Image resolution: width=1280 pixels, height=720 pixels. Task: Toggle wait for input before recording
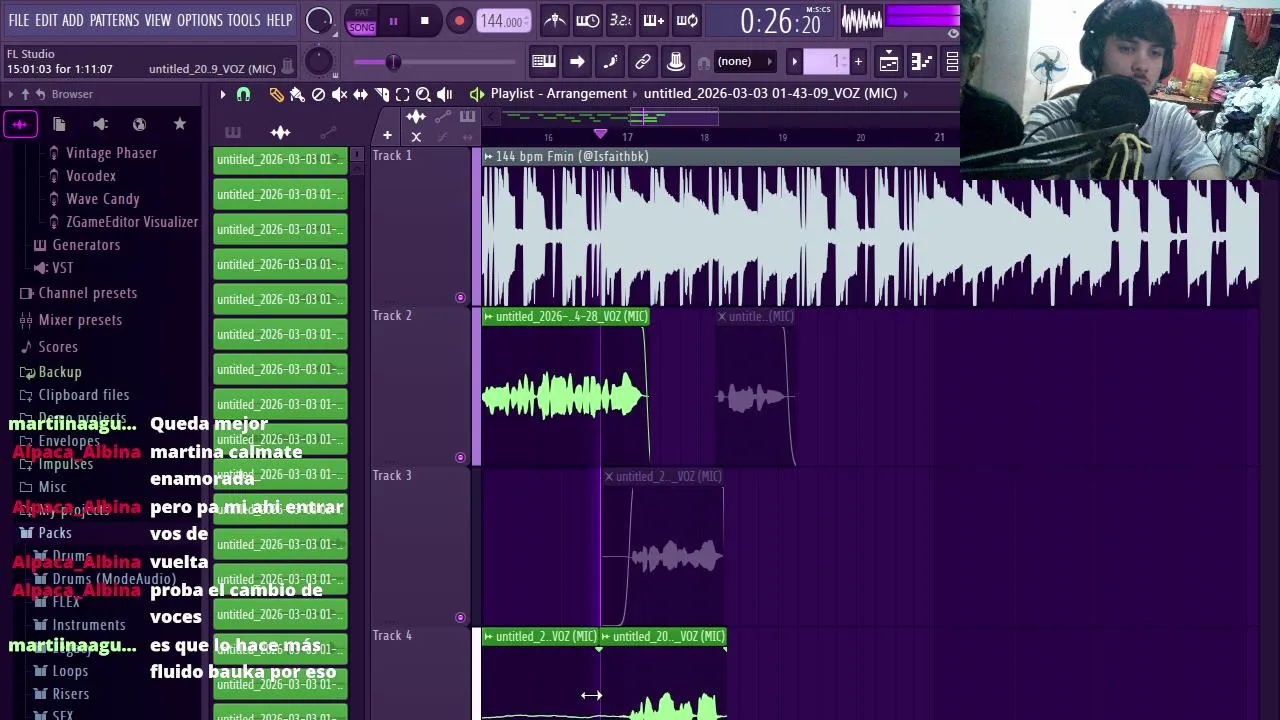tap(588, 20)
